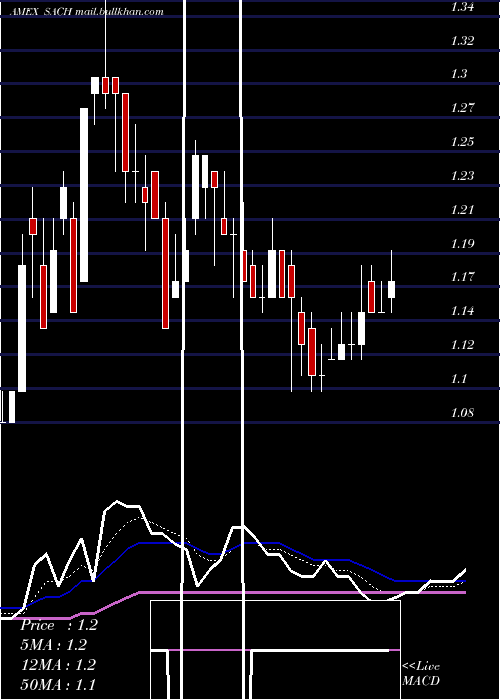Click the 1.17 price axis label
The height and width of the screenshot is (700, 500).
(462, 277)
